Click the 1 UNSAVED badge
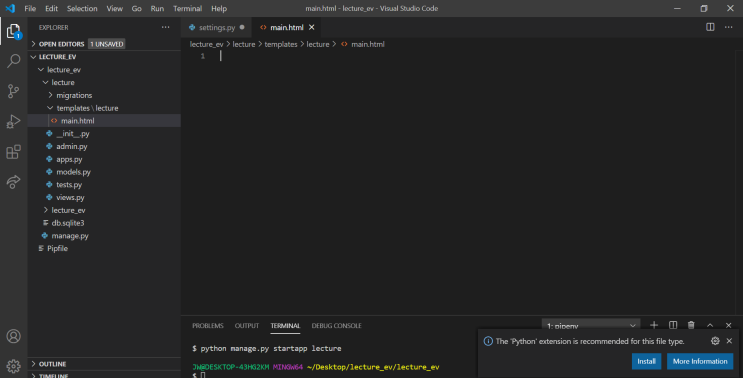Image resolution: width=743 pixels, height=378 pixels. pos(107,44)
